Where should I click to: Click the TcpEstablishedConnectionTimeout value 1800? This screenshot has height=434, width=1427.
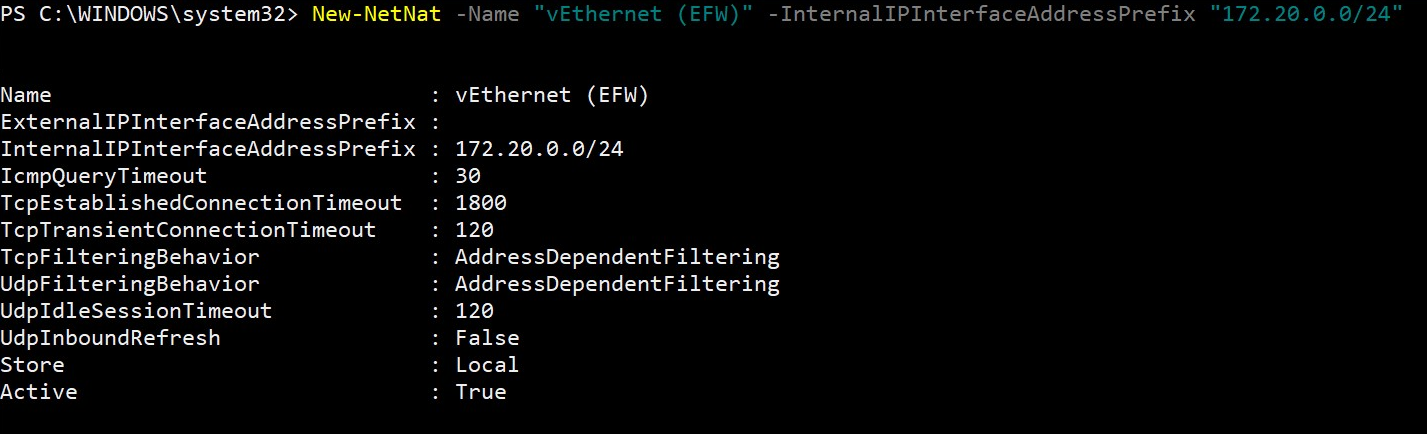click(481, 204)
